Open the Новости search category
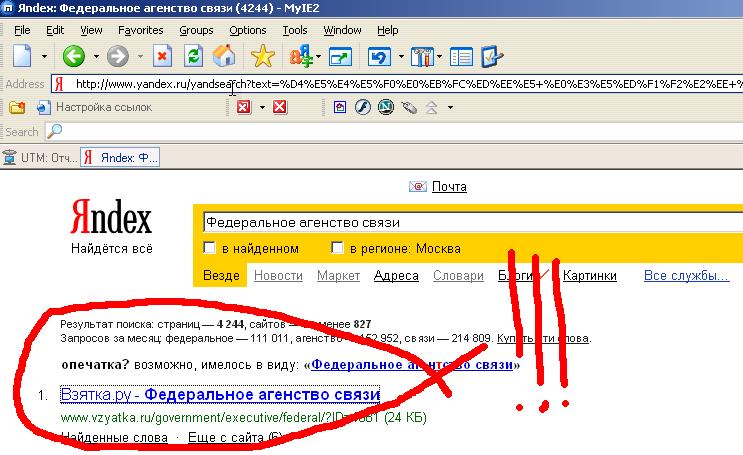Viewport: 743px width, 455px height. [x=278, y=276]
